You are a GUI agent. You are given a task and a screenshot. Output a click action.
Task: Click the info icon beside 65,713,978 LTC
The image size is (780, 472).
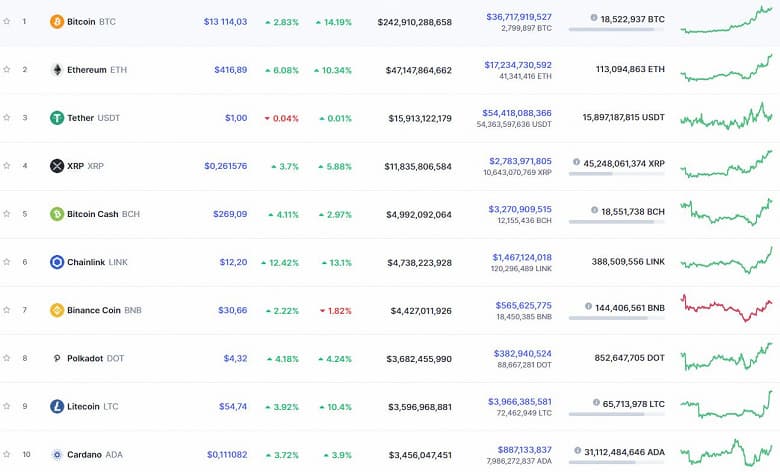click(x=596, y=402)
